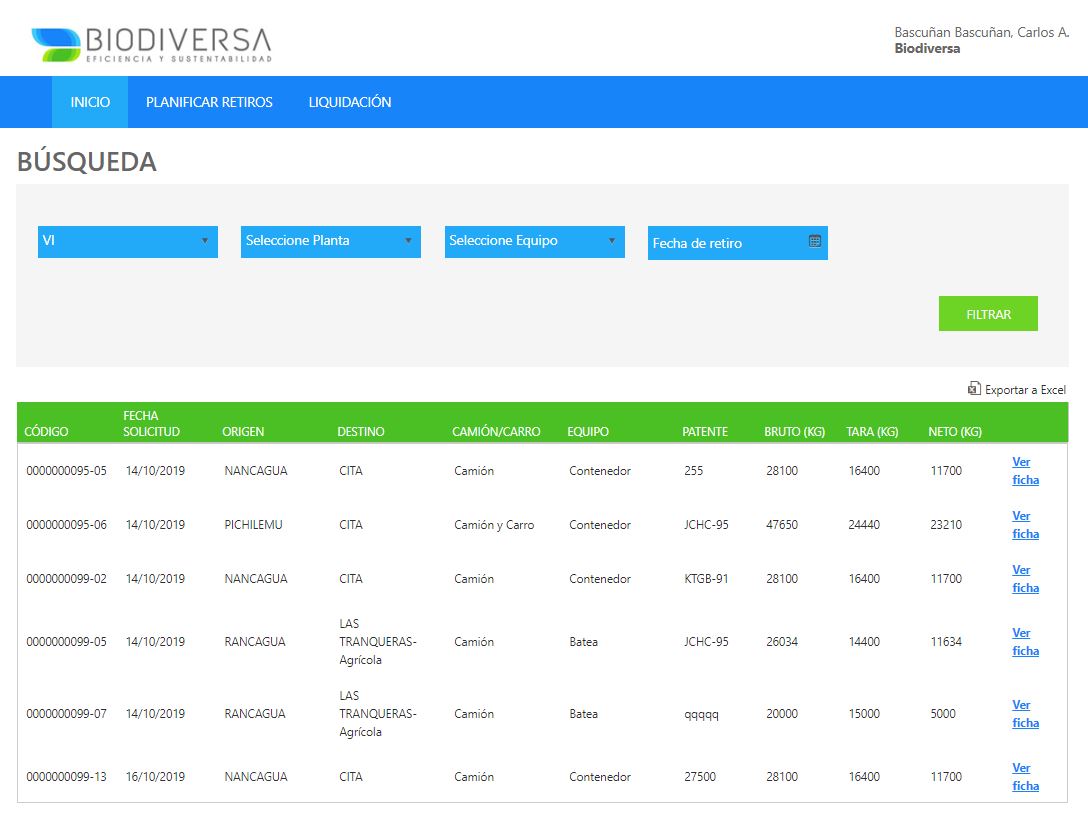This screenshot has height=825, width=1088.
Task: Click the Biodiversa logo
Action: point(151,44)
